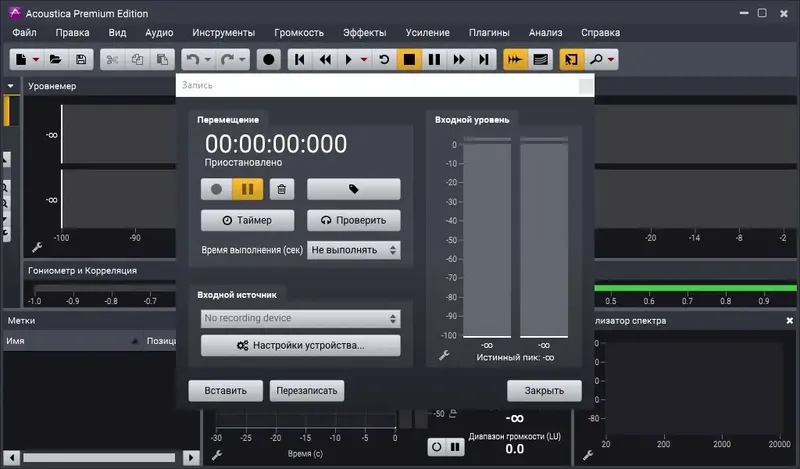The height and width of the screenshot is (469, 800).
Task: Close the dialog with Закрыть button
Action: pos(544,391)
